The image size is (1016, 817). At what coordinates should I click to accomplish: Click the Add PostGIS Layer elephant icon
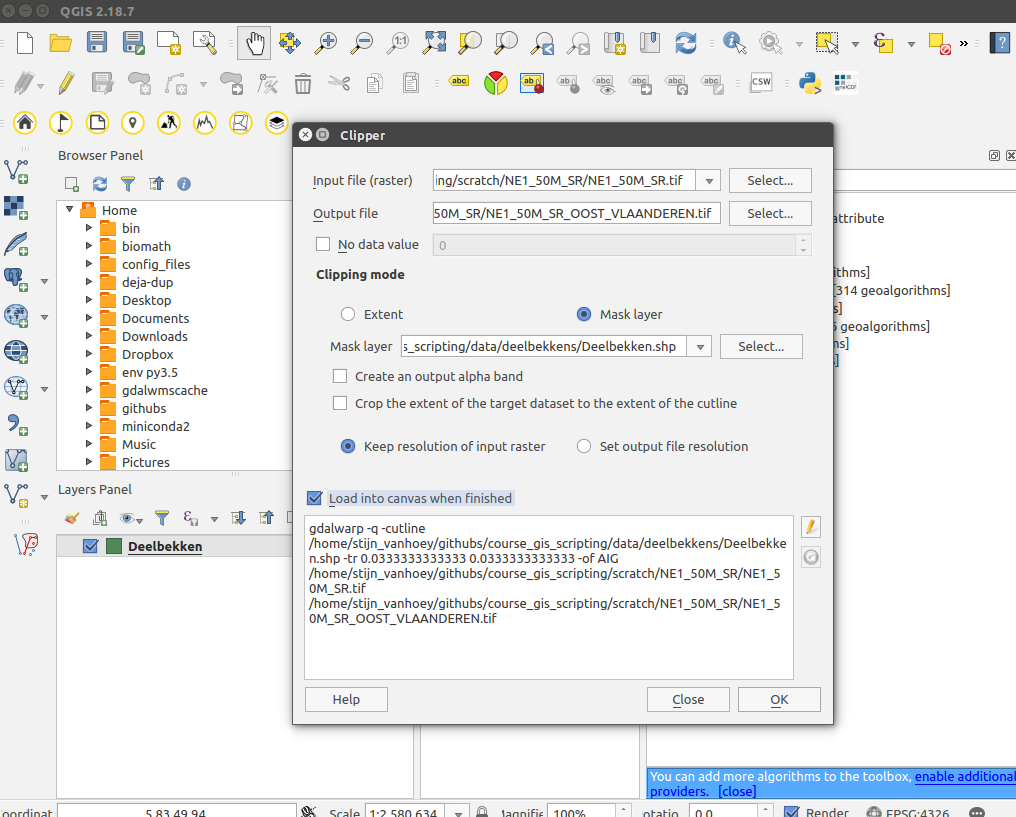pyautogui.click(x=16, y=280)
